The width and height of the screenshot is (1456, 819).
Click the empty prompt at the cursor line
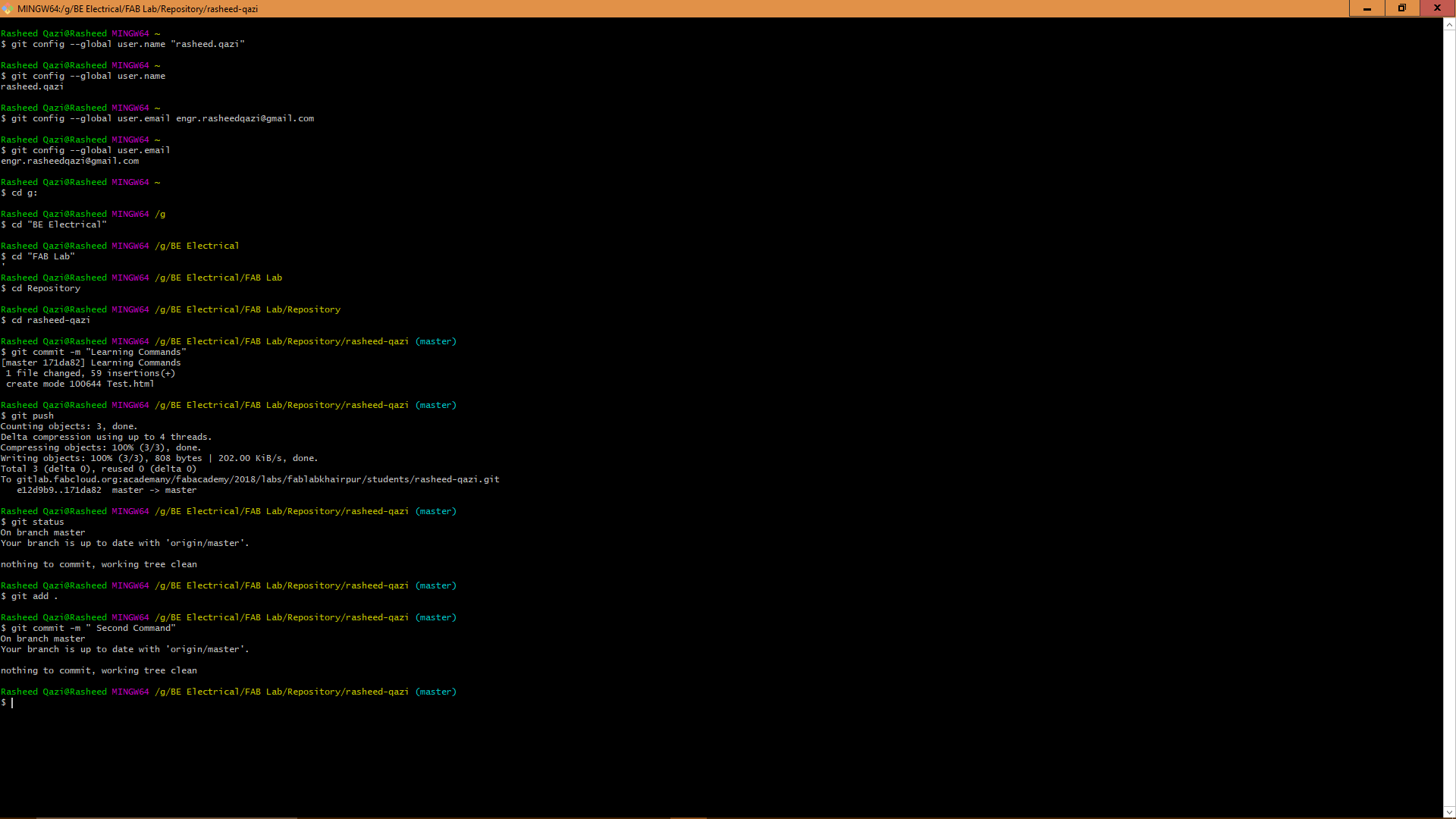(12, 703)
